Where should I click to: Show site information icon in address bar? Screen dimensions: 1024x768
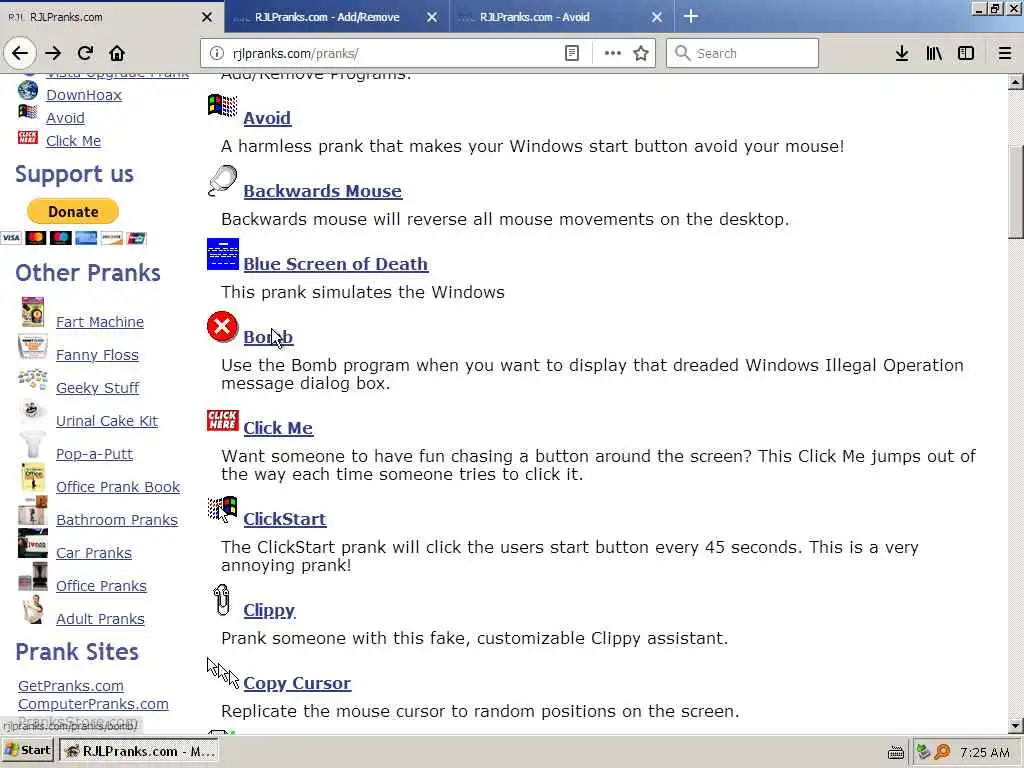click(216, 53)
